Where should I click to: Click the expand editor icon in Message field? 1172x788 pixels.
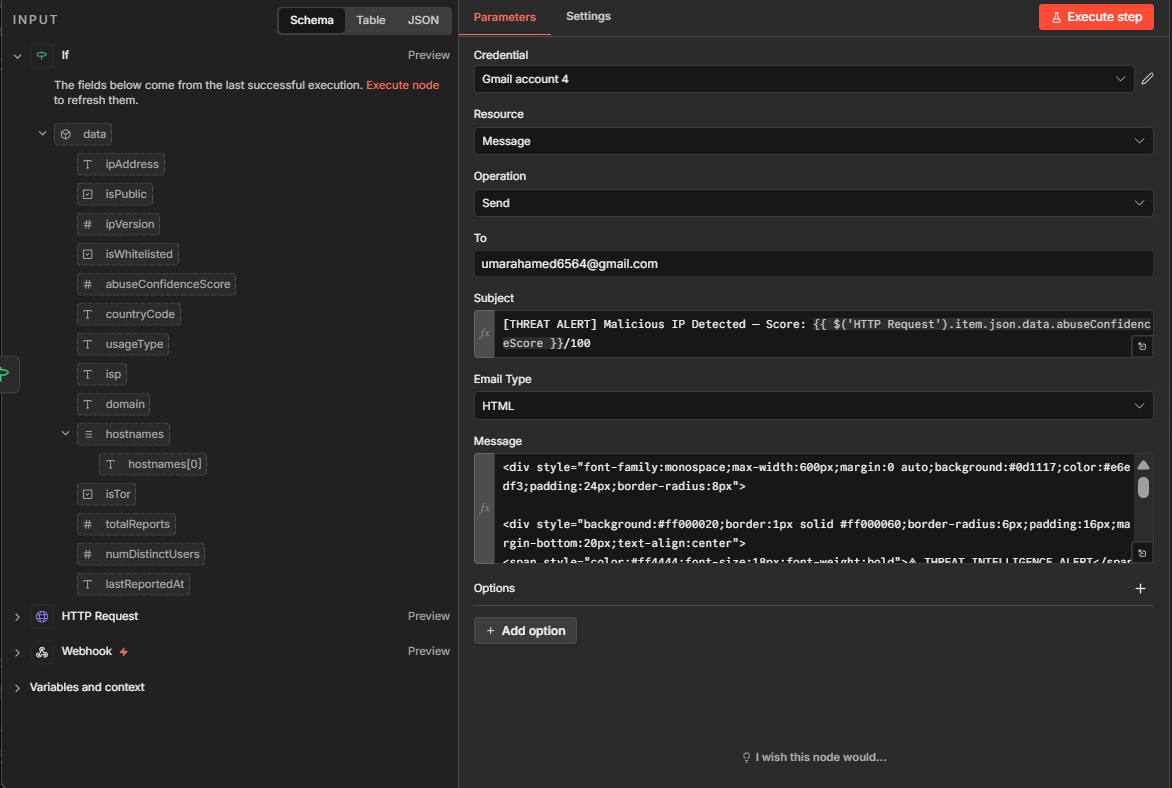click(1141, 553)
